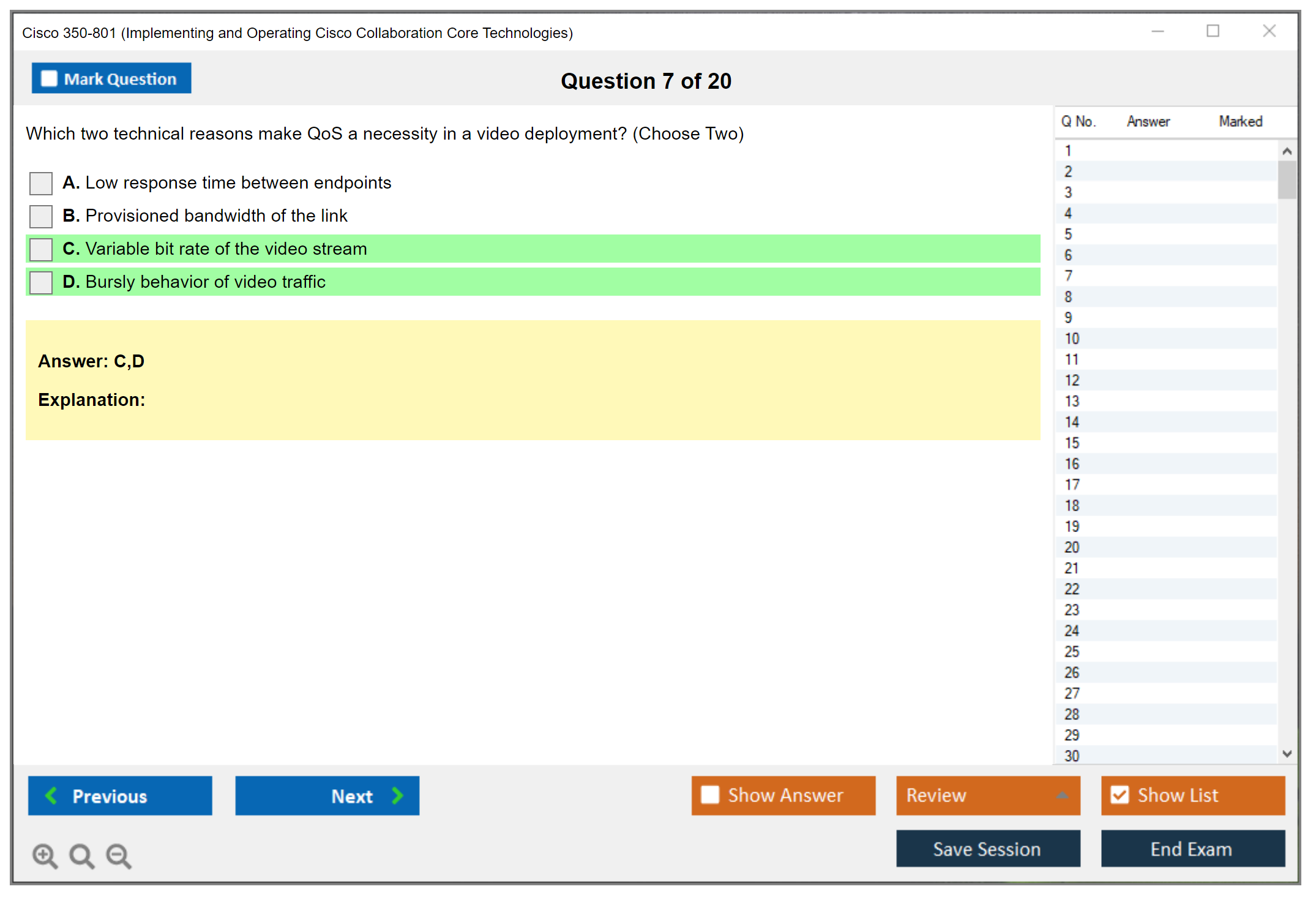This screenshot has width=1316, height=900.
Task: Click the zoom in magnifier icon
Action: [x=44, y=855]
